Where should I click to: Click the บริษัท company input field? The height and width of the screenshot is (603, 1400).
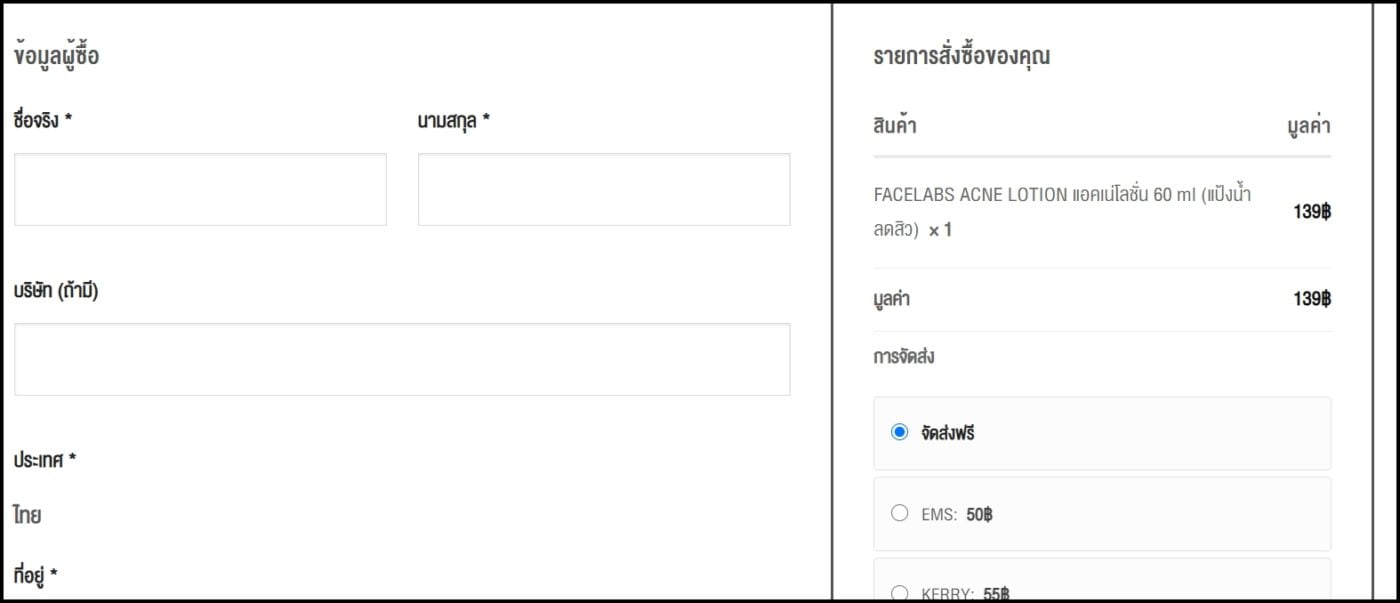coord(400,359)
